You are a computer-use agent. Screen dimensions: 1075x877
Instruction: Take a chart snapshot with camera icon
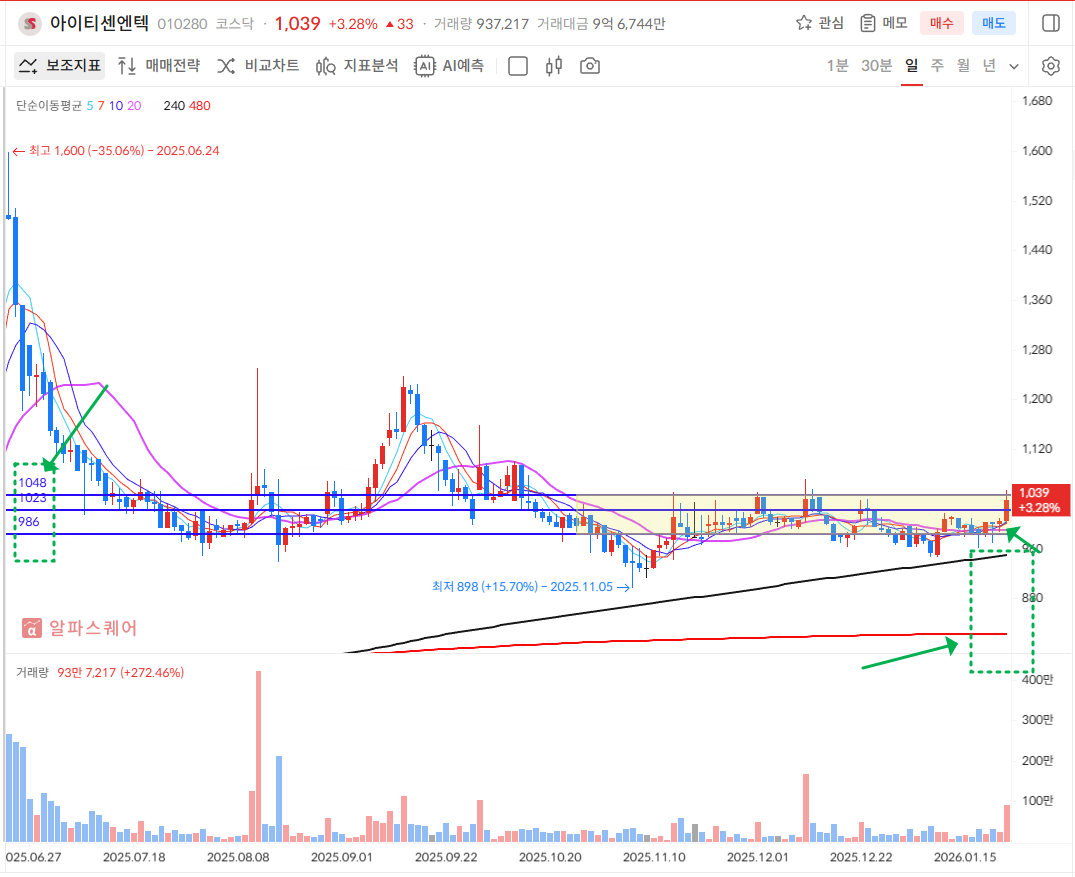pos(590,66)
